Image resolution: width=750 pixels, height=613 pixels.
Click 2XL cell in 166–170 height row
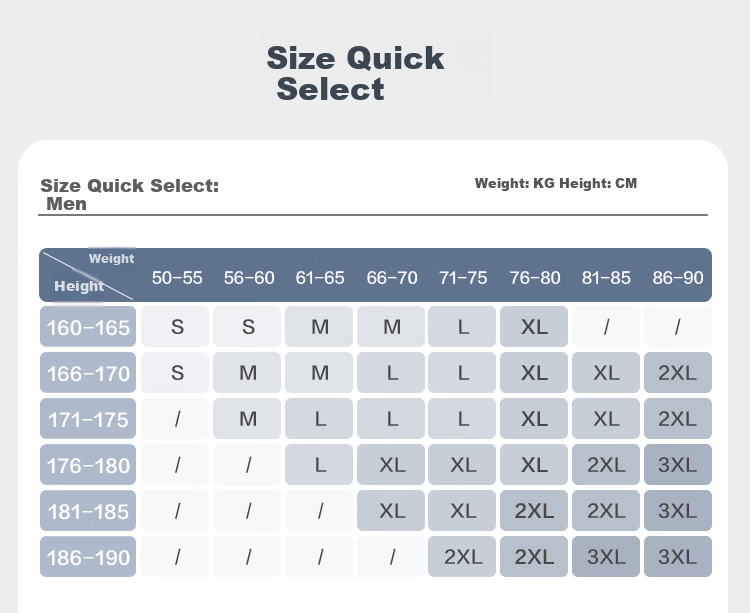pyautogui.click(x=678, y=373)
